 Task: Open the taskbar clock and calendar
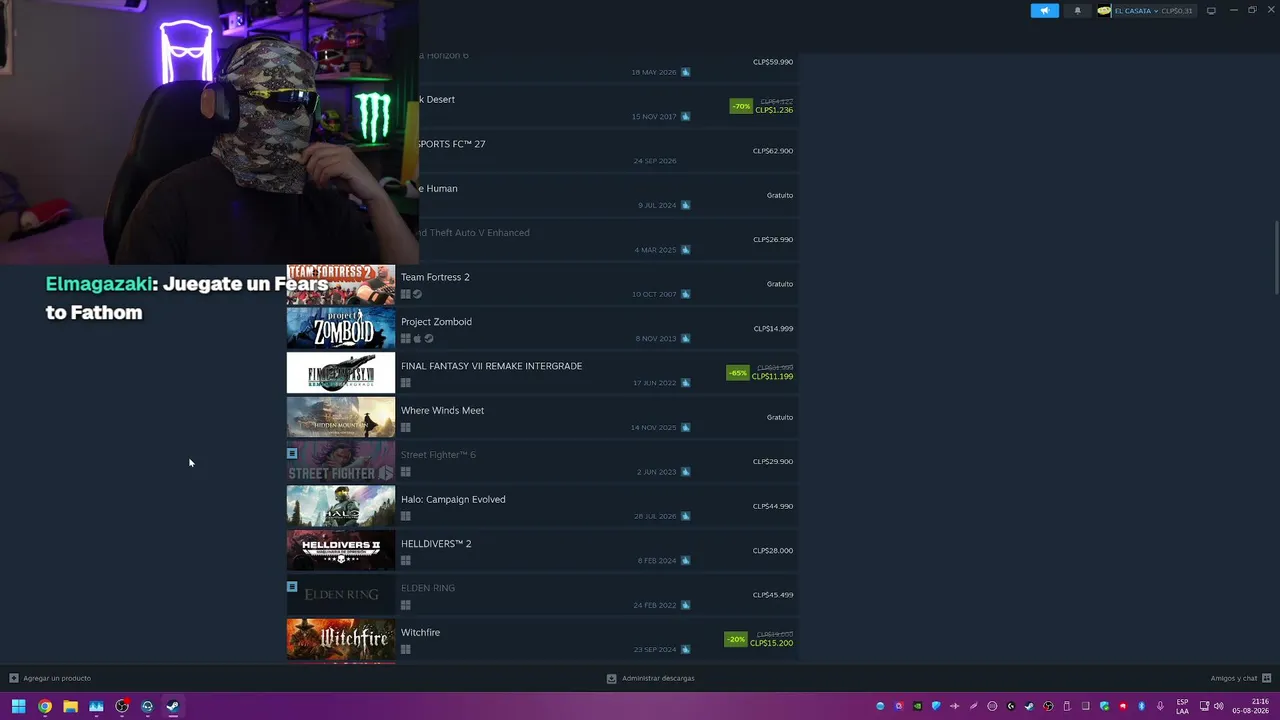[1250, 706]
